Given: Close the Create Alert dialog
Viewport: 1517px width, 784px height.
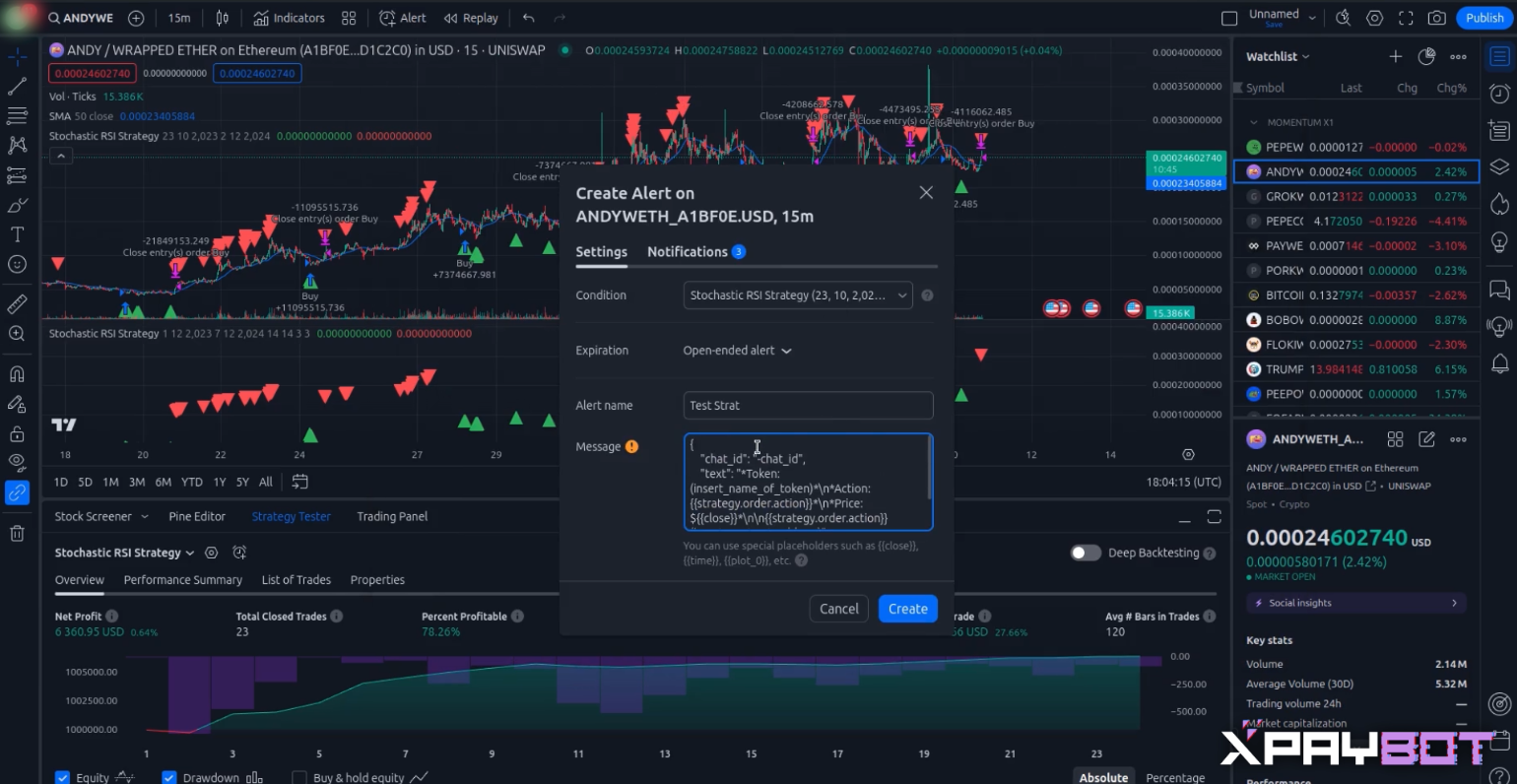Looking at the screenshot, I should tap(926, 193).
